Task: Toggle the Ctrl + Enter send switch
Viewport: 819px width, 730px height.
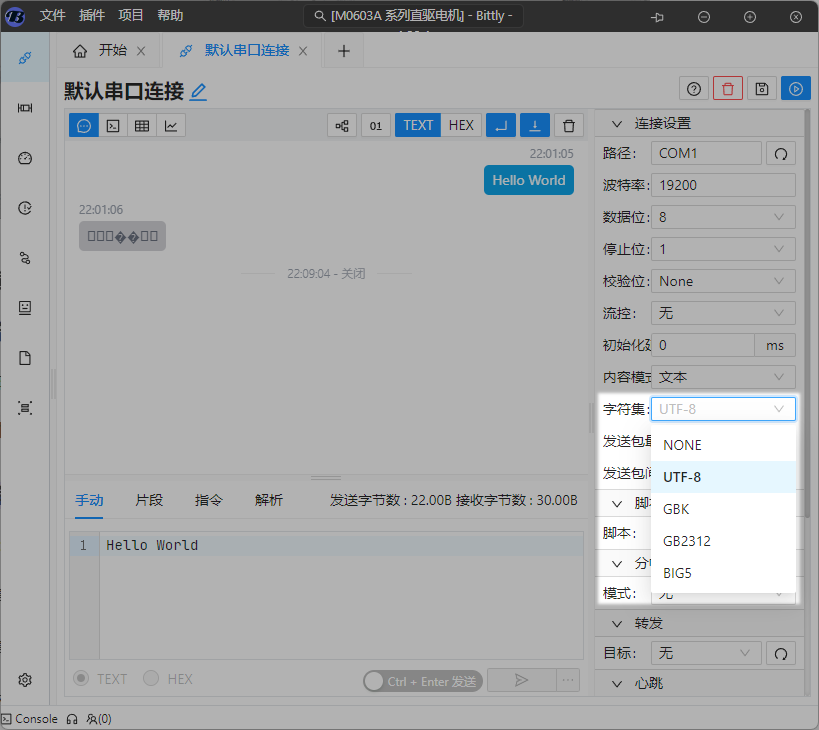Action: click(376, 681)
